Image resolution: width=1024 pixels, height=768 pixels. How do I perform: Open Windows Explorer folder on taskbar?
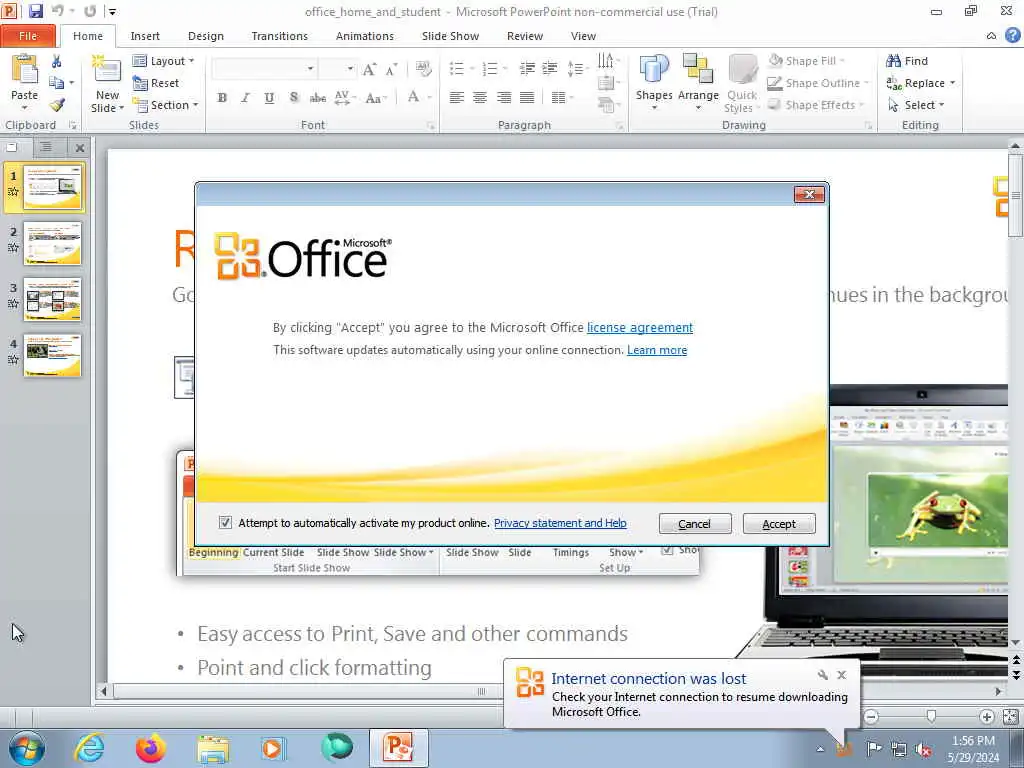click(x=213, y=748)
